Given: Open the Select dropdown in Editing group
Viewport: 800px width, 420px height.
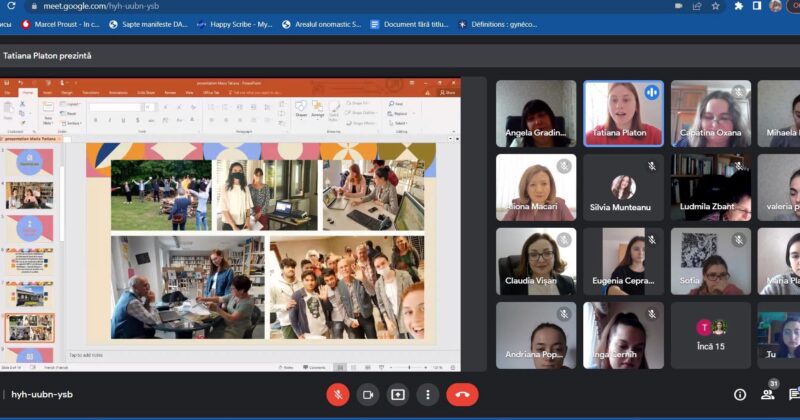Looking at the screenshot, I should (x=398, y=123).
